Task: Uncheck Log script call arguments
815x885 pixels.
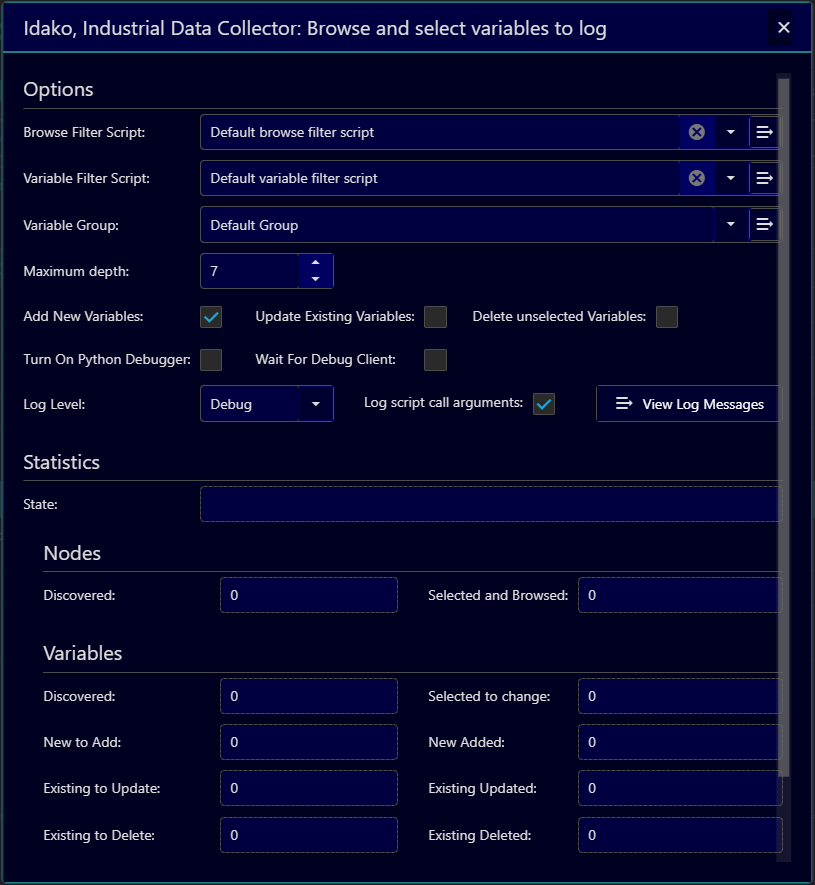Action: [x=544, y=403]
